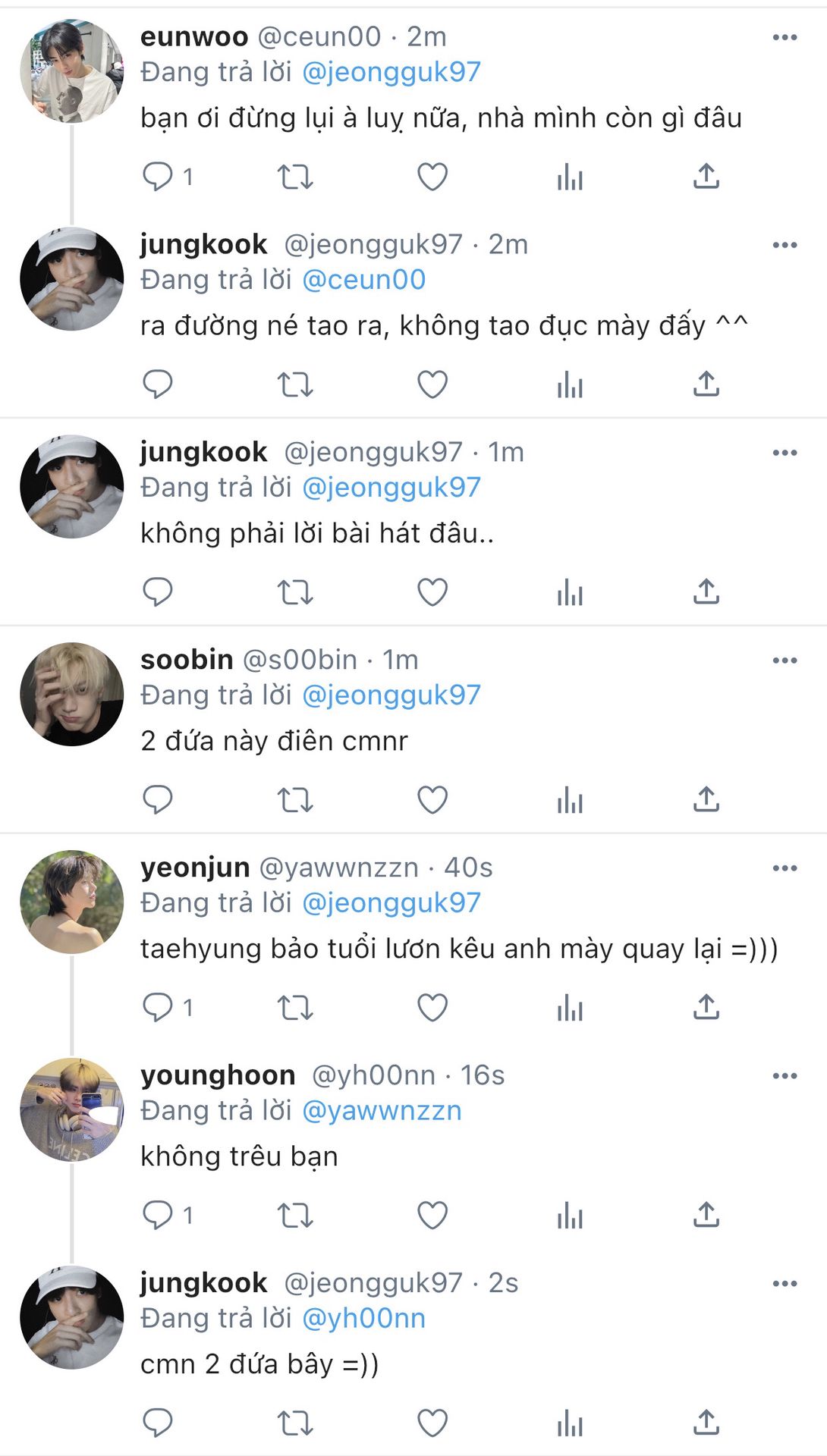Open more options for eunwoo's tweet
Viewport: 827px width, 1456px height.
pyautogui.click(x=785, y=37)
